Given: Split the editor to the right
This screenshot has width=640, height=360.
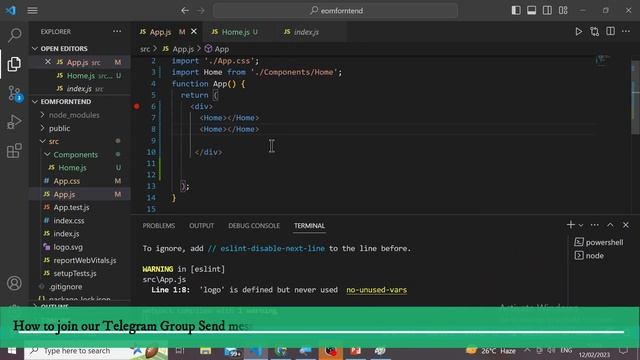Looking at the screenshot, I should click(x=610, y=31).
